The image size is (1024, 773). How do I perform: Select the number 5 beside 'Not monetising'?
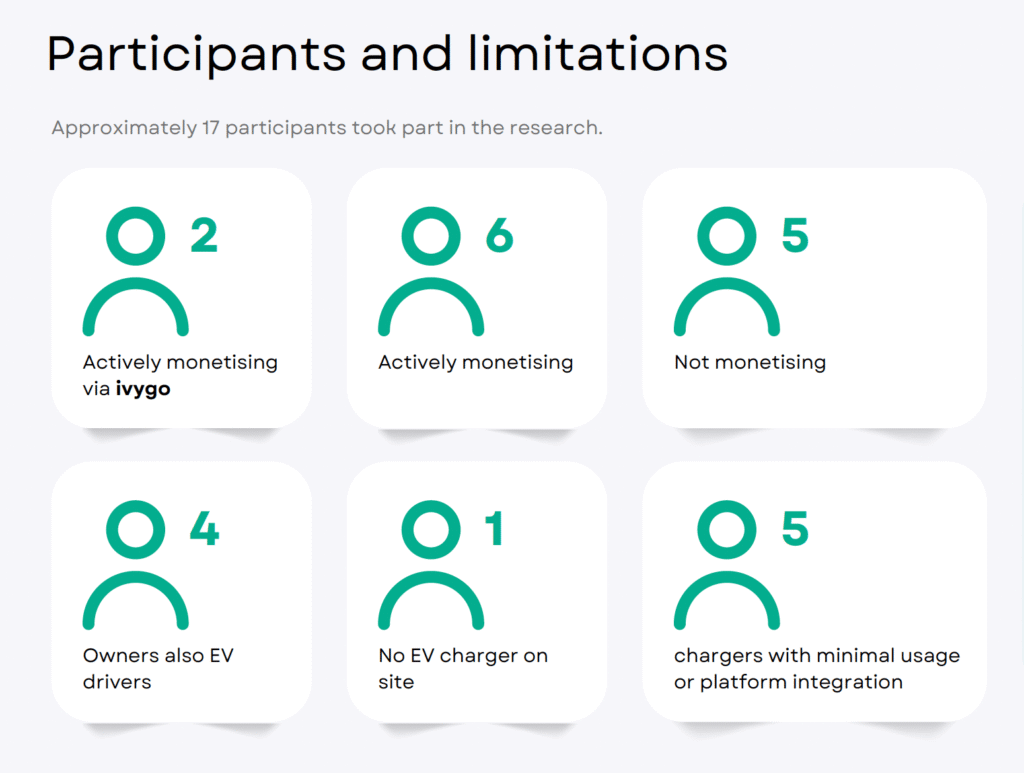tap(795, 235)
